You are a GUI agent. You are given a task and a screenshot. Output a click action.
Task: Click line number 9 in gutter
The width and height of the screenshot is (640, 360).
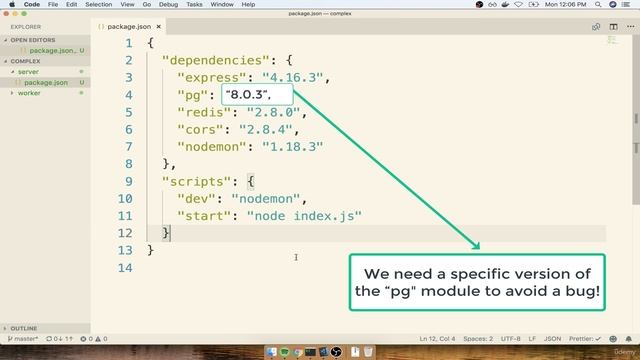coord(129,181)
